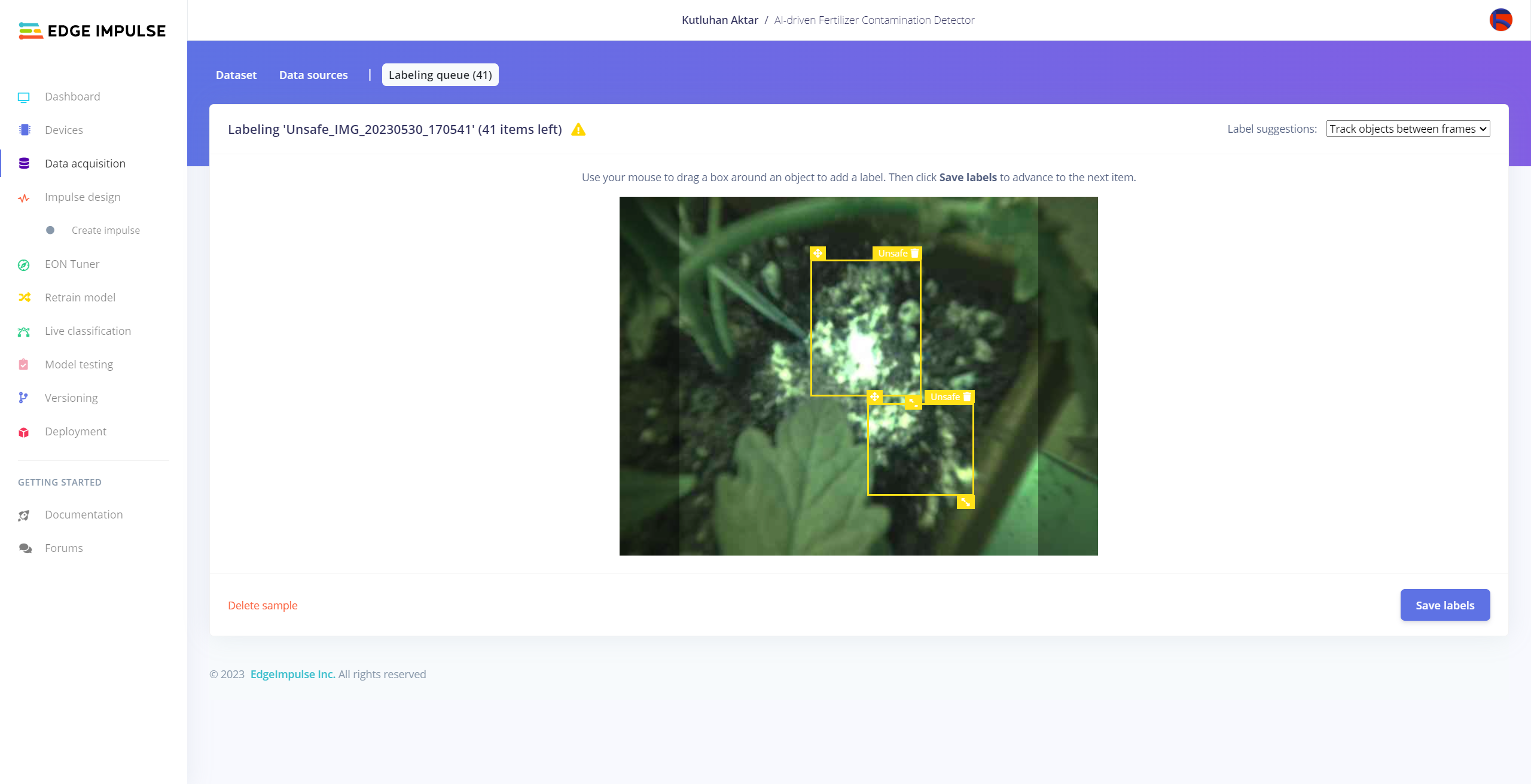Viewport: 1531px width, 784px height.
Task: Click the trash icon on the lower Unsafe label
Action: (967, 397)
